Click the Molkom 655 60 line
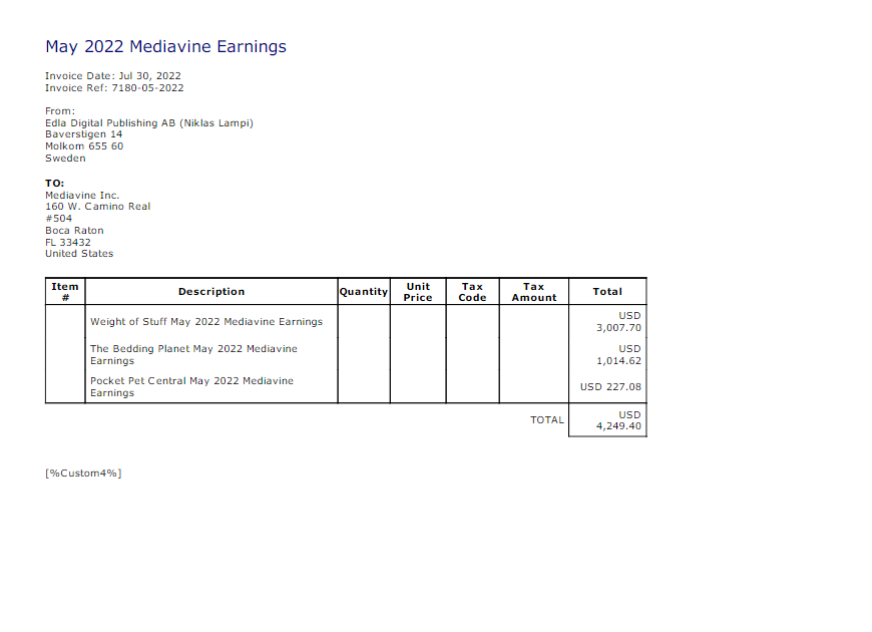The height and width of the screenshot is (632, 872). tap(84, 146)
